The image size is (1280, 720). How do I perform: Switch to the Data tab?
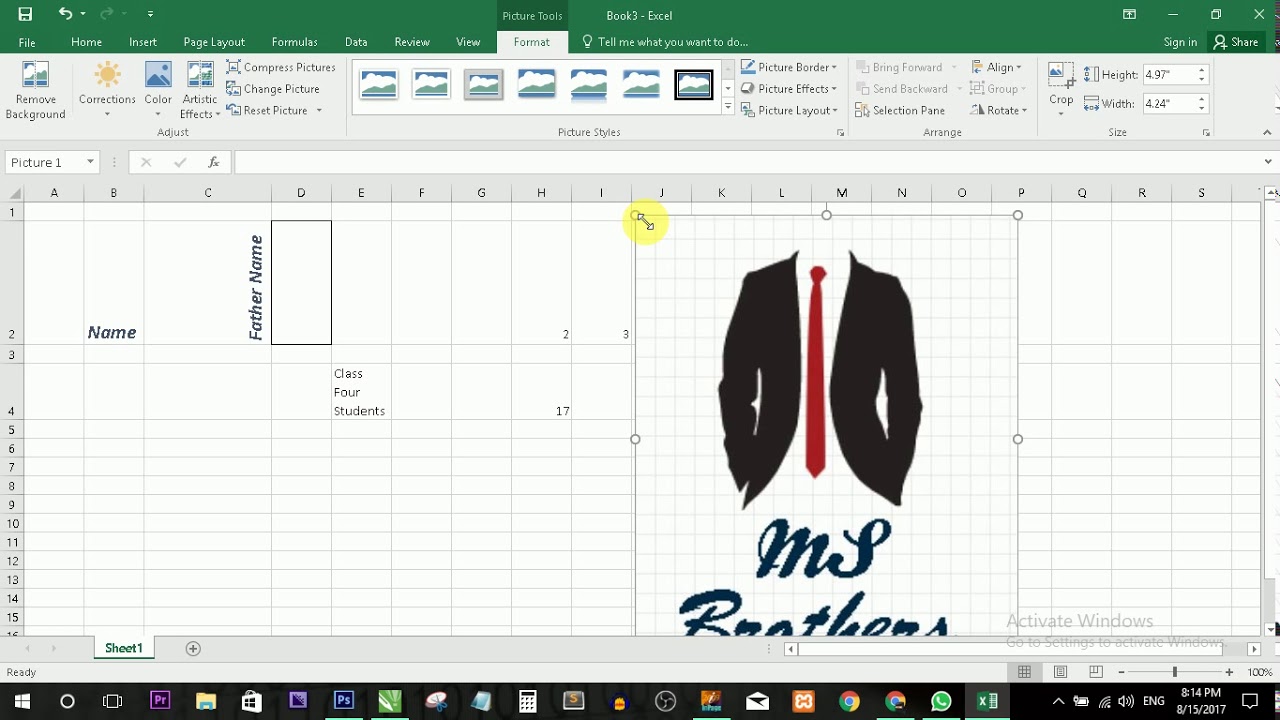click(x=356, y=42)
